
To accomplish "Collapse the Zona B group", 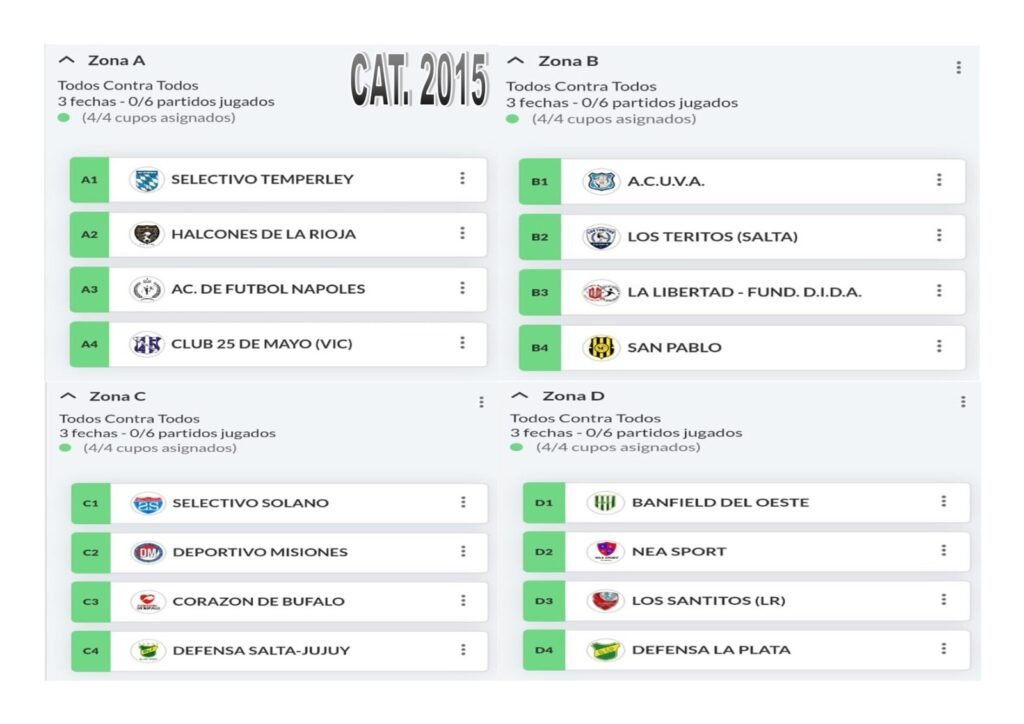I will 518,61.
